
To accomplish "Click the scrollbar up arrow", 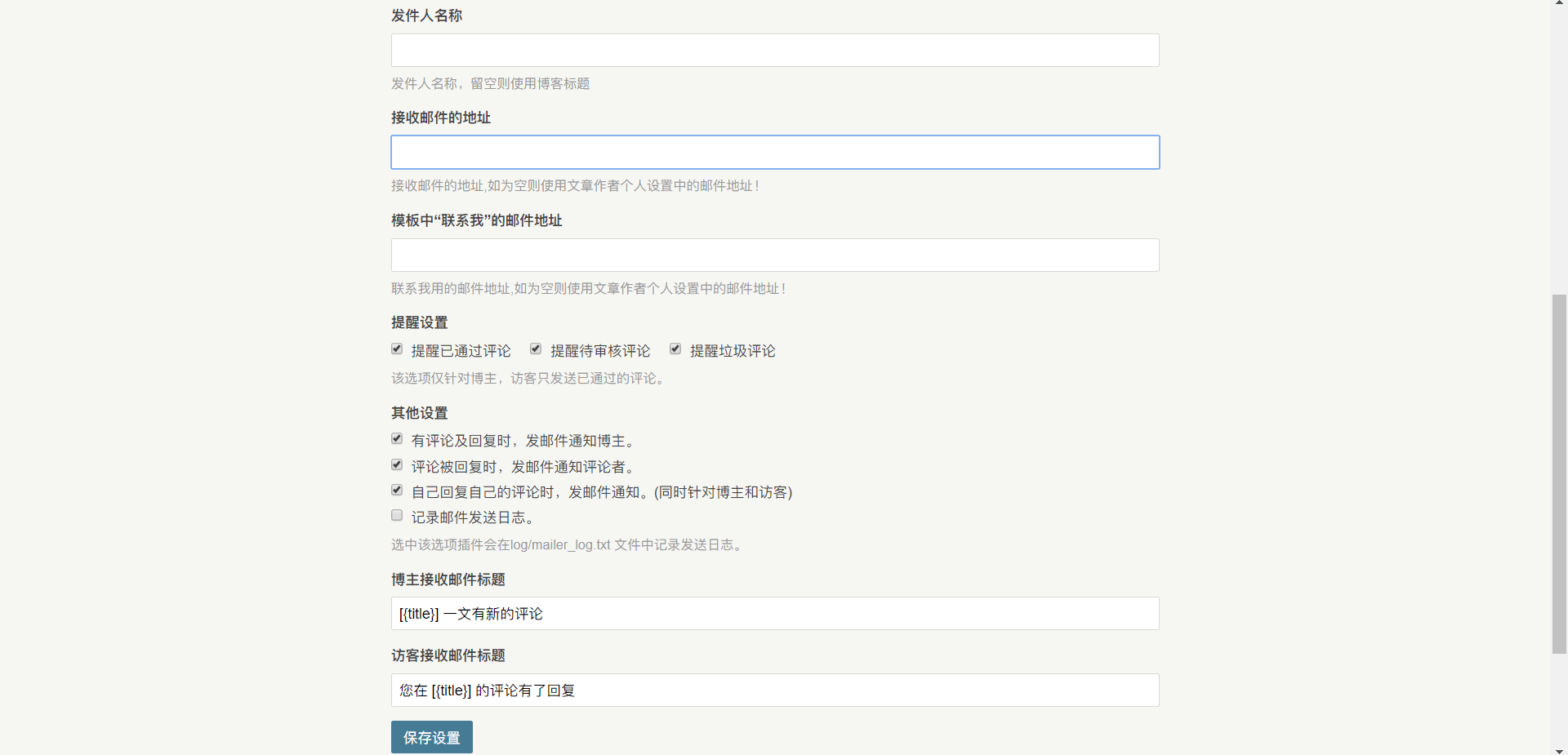I will 1559,4.
